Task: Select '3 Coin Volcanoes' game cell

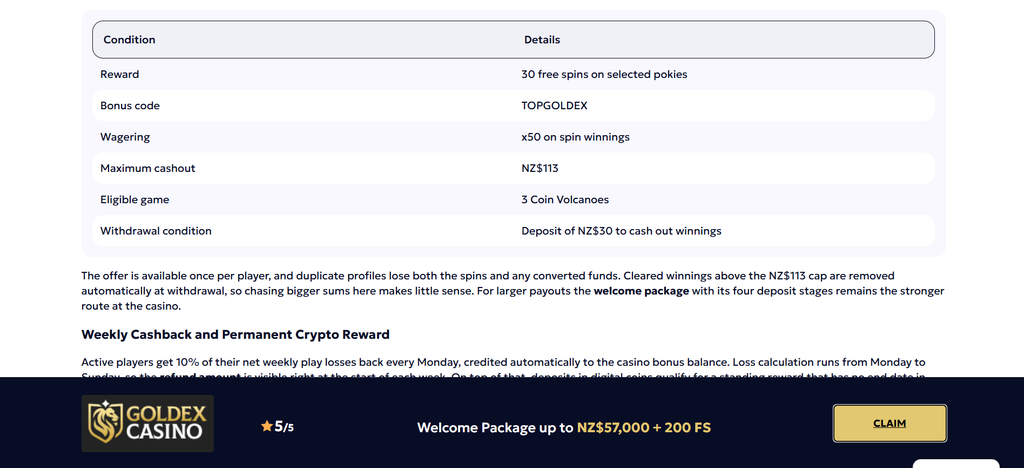Action: click(565, 200)
